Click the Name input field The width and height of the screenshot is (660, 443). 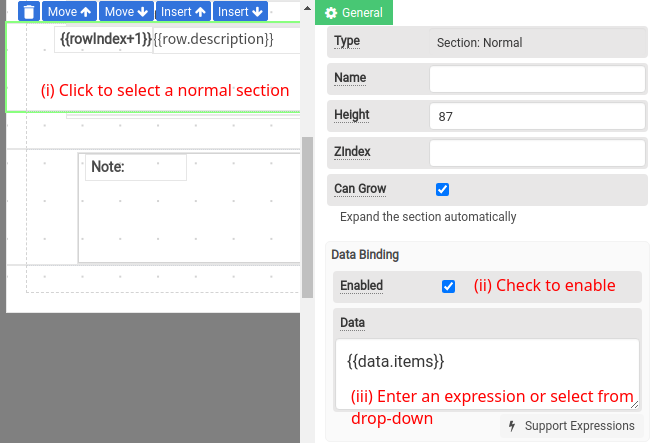click(x=537, y=78)
